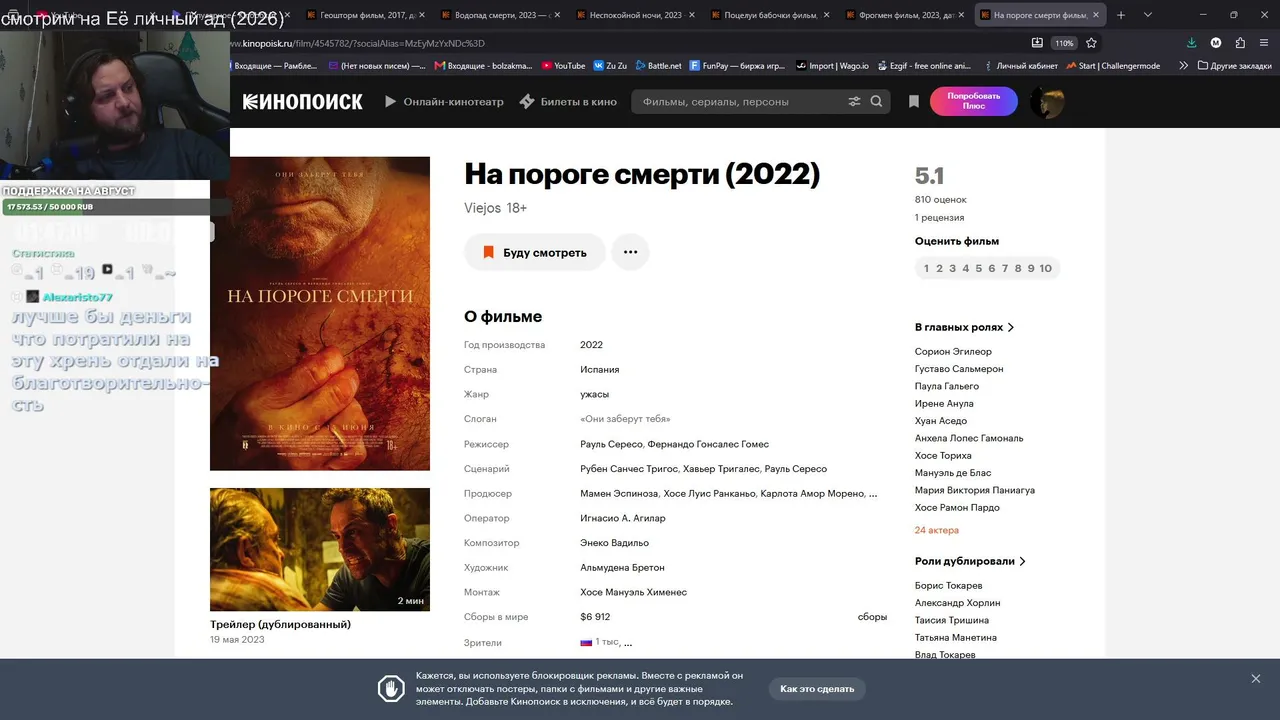The width and height of the screenshot is (1280, 720).
Task: Click the Как это сделать button
Action: (x=817, y=689)
